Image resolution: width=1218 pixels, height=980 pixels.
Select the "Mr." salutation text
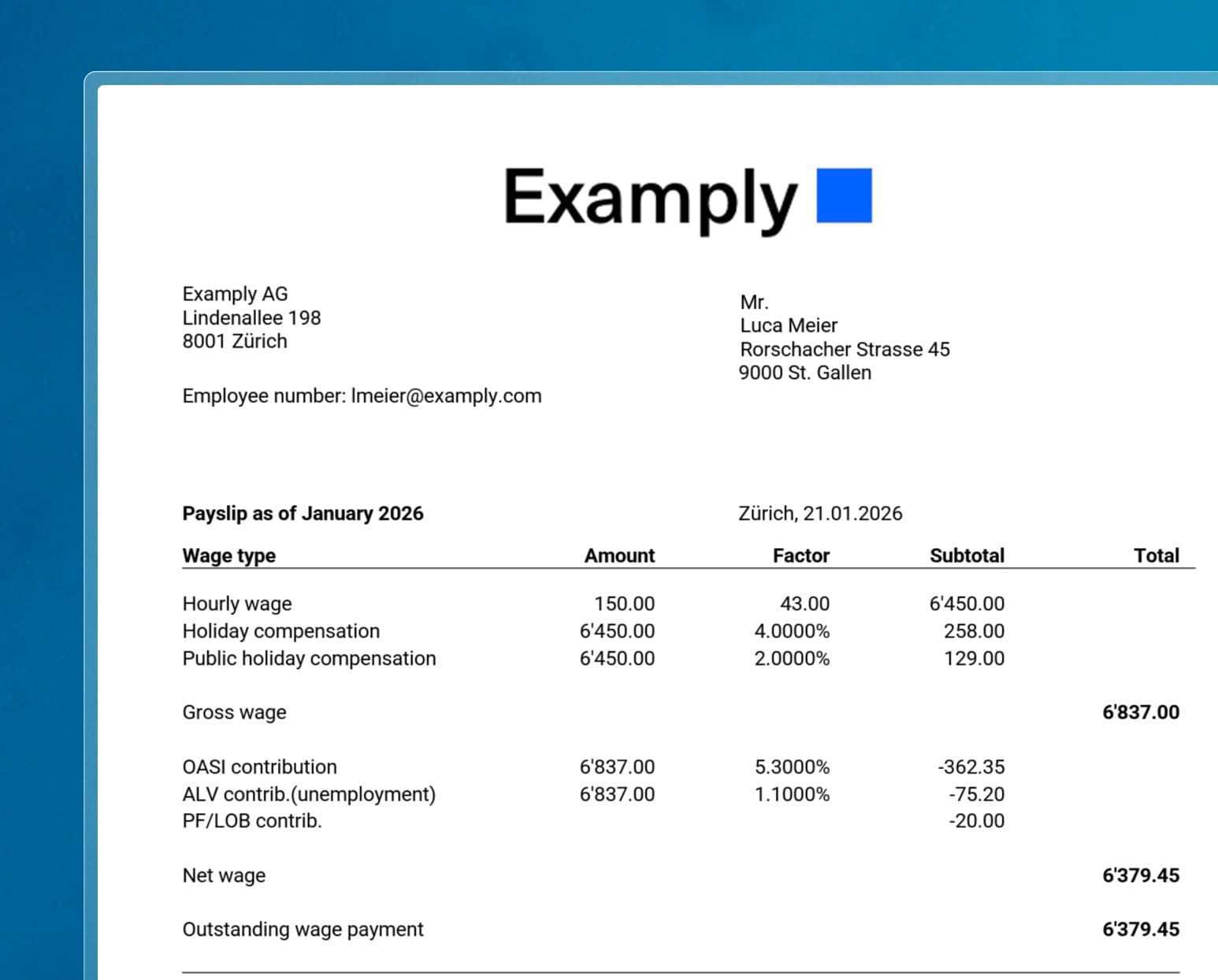tap(754, 302)
